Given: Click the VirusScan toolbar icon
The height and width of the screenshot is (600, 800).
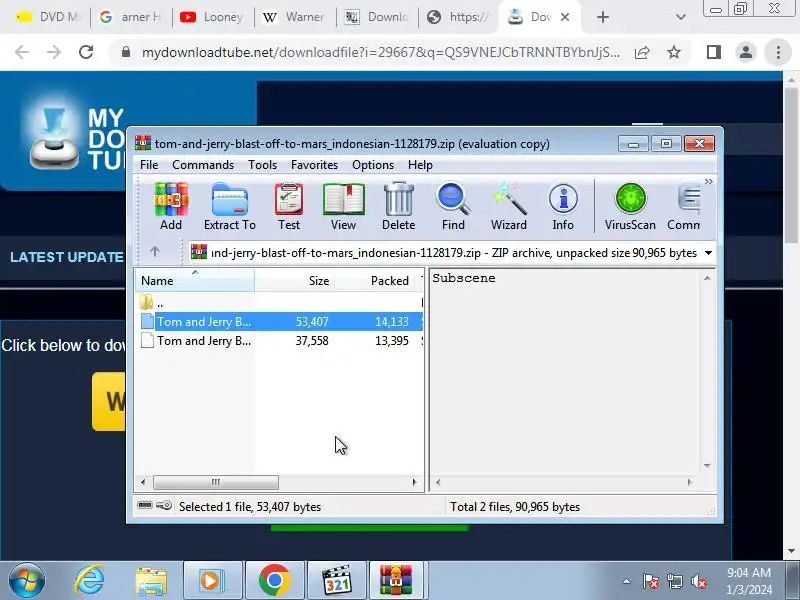Looking at the screenshot, I should pyautogui.click(x=630, y=207).
